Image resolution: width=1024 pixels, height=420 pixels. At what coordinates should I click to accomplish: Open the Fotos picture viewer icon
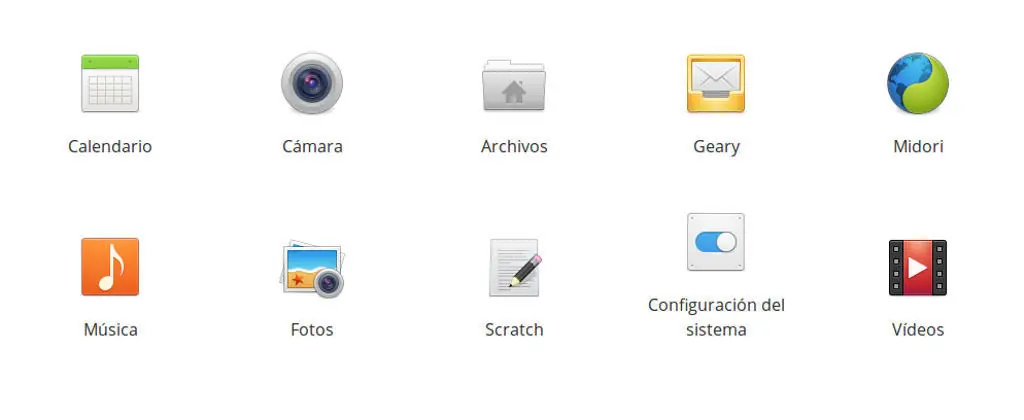point(312,269)
